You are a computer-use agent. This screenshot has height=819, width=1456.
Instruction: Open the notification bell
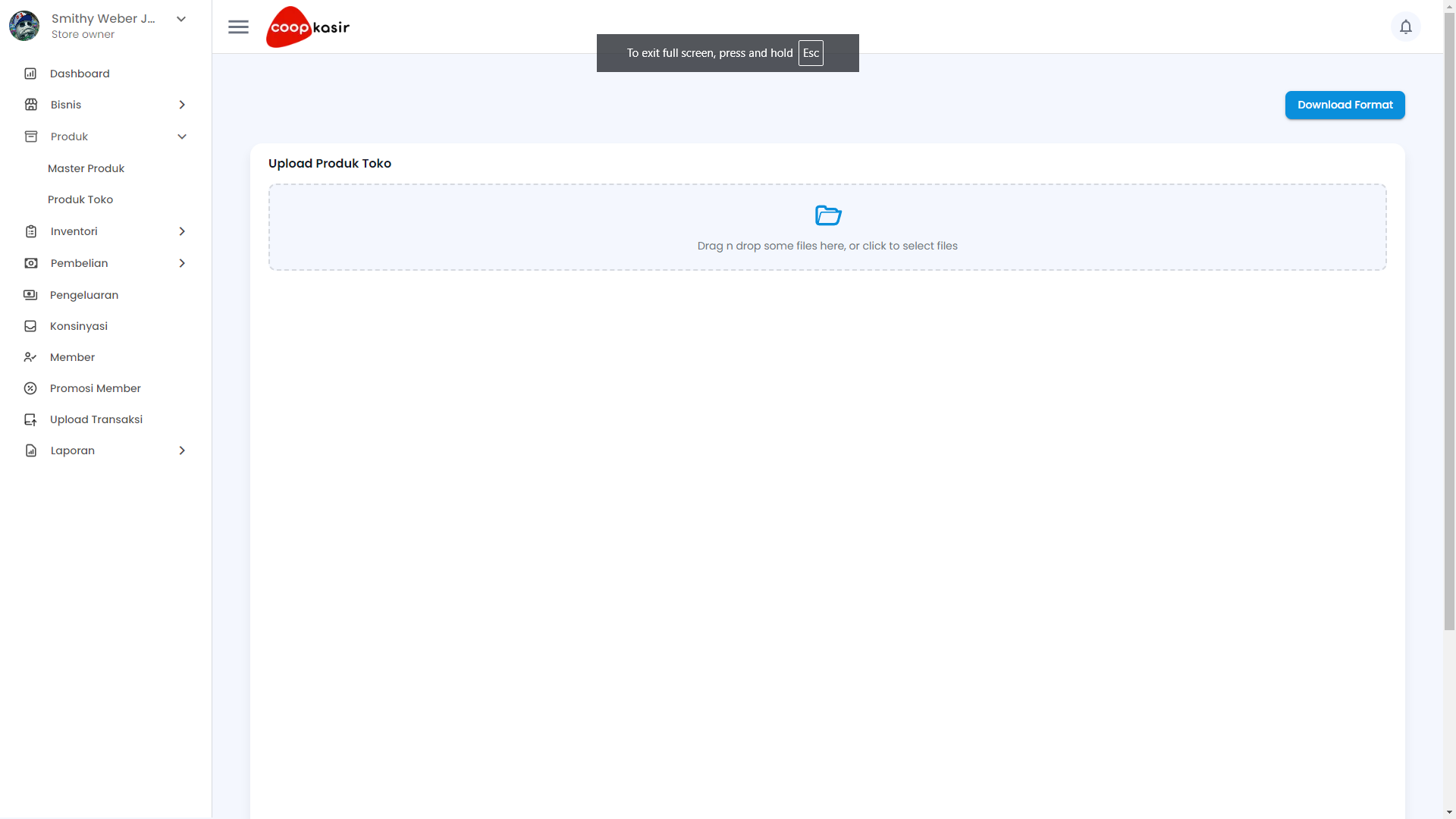pos(1407,27)
